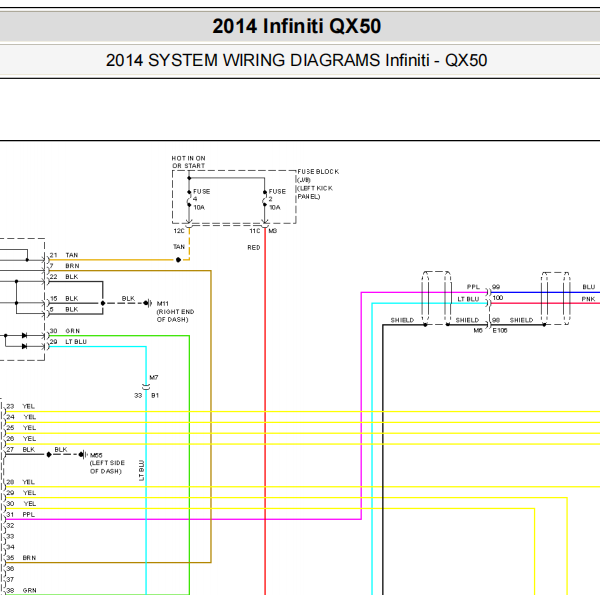This screenshot has width=600, height=595.
Task: Click the 'PNK' wire label at right edge
Action: click(589, 299)
